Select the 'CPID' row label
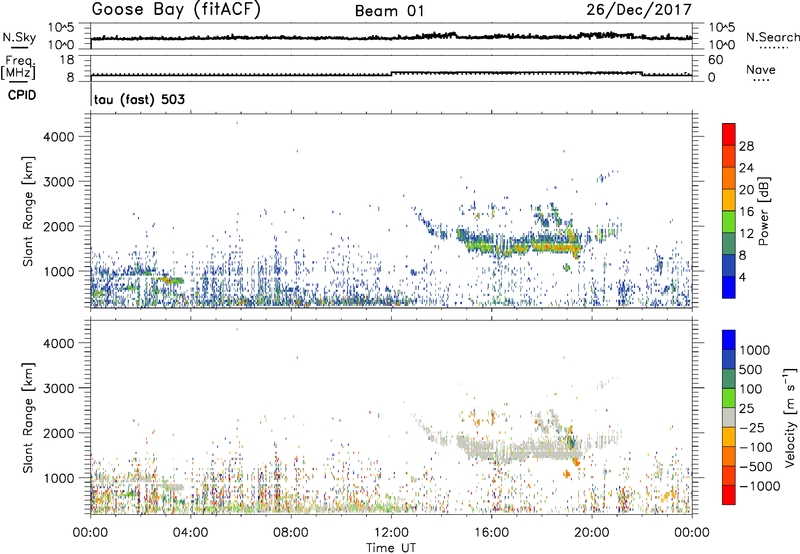This screenshot has height=554, width=800. point(22,95)
